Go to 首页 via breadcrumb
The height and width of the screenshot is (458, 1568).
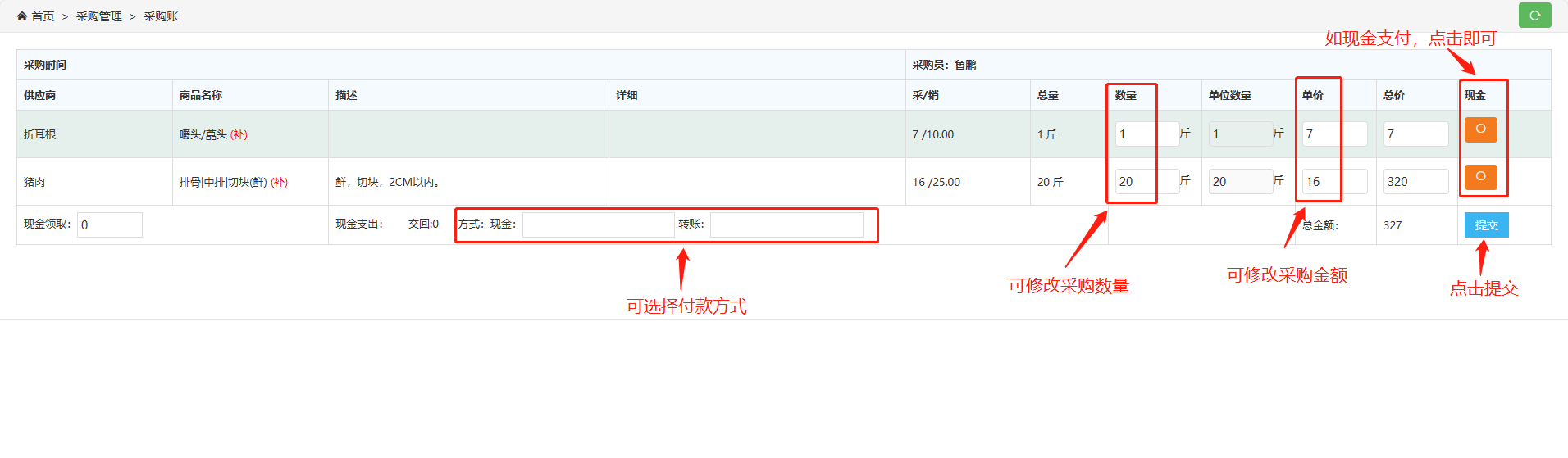pos(43,16)
